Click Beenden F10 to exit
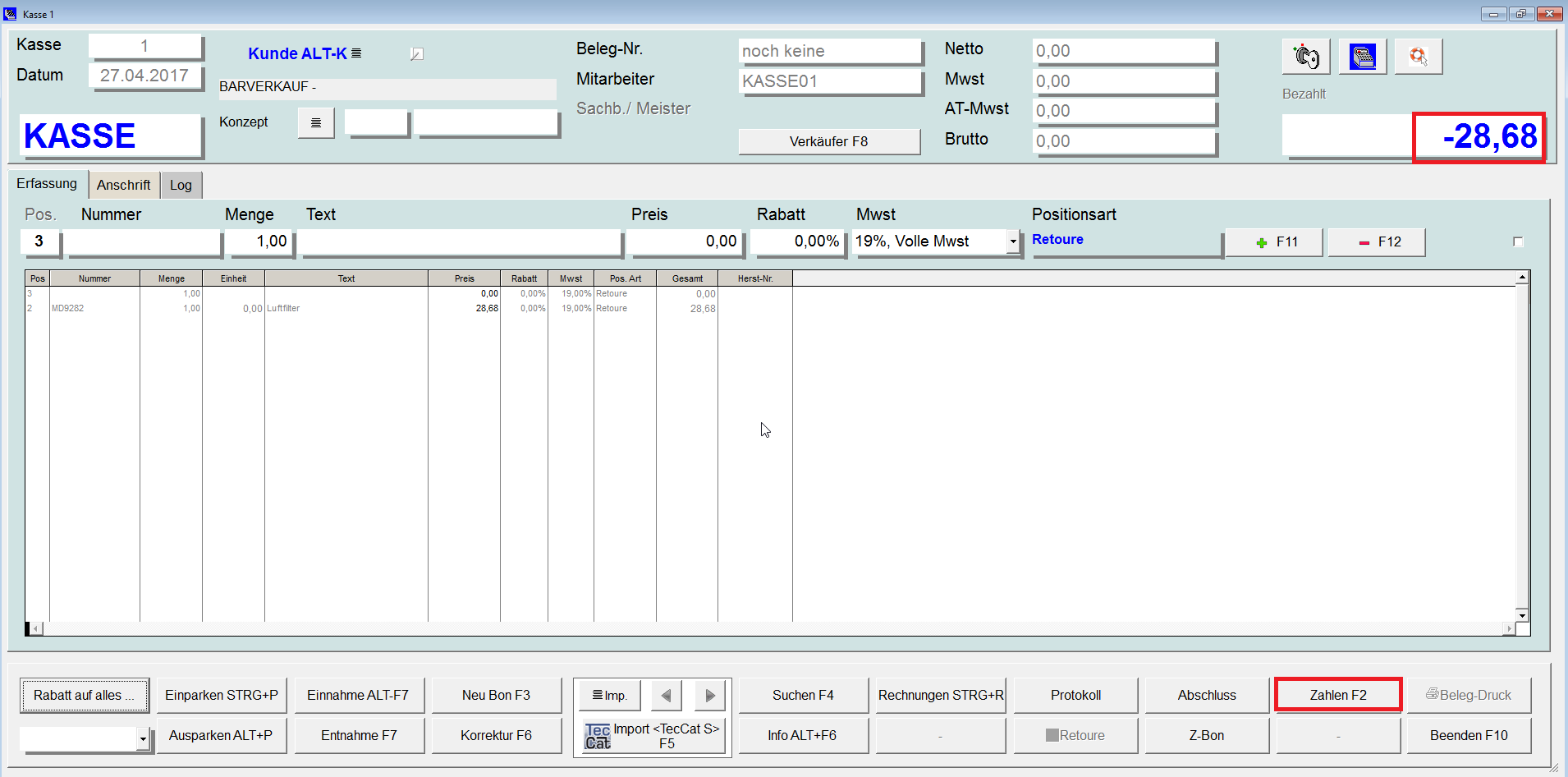1568x777 pixels. 1469,736
